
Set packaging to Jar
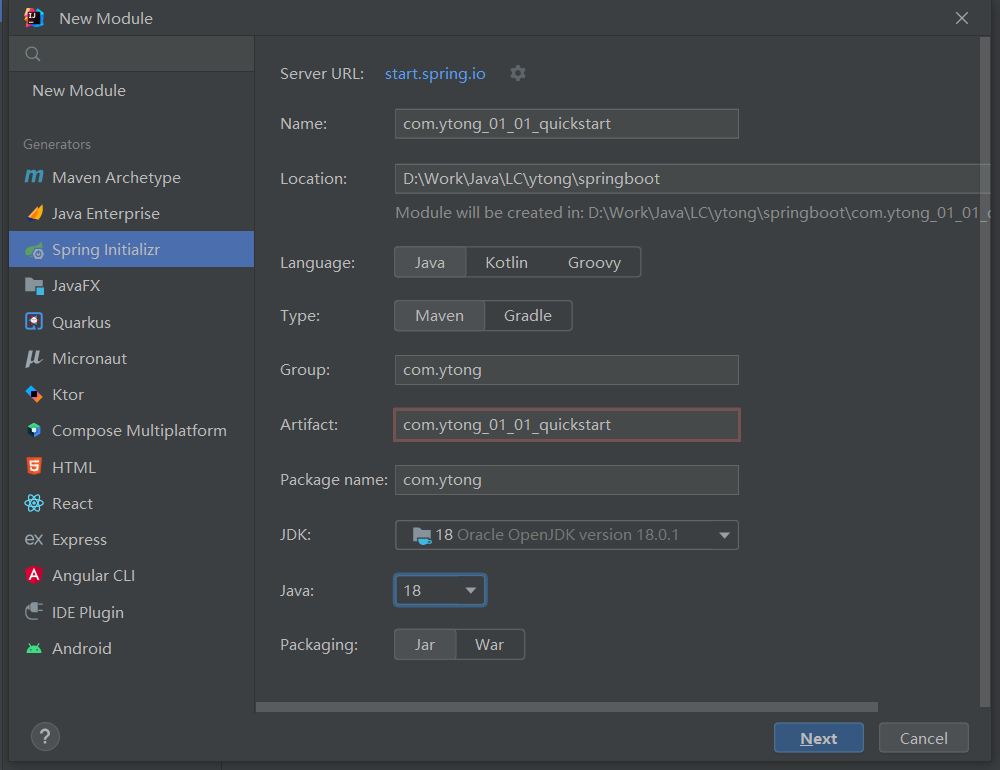[425, 644]
